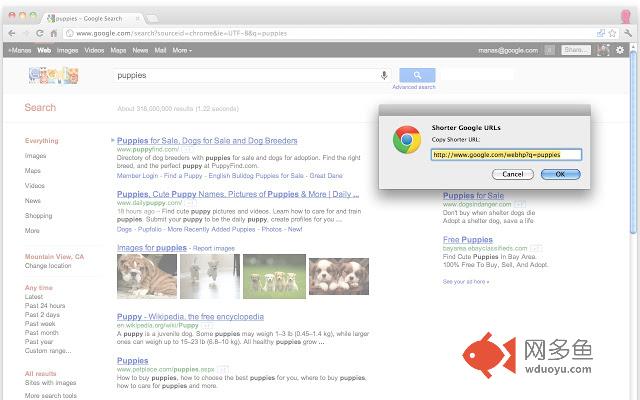The height and width of the screenshot is (400, 640).
Task: Open settings gear in Google bar
Action: (x=620, y=50)
